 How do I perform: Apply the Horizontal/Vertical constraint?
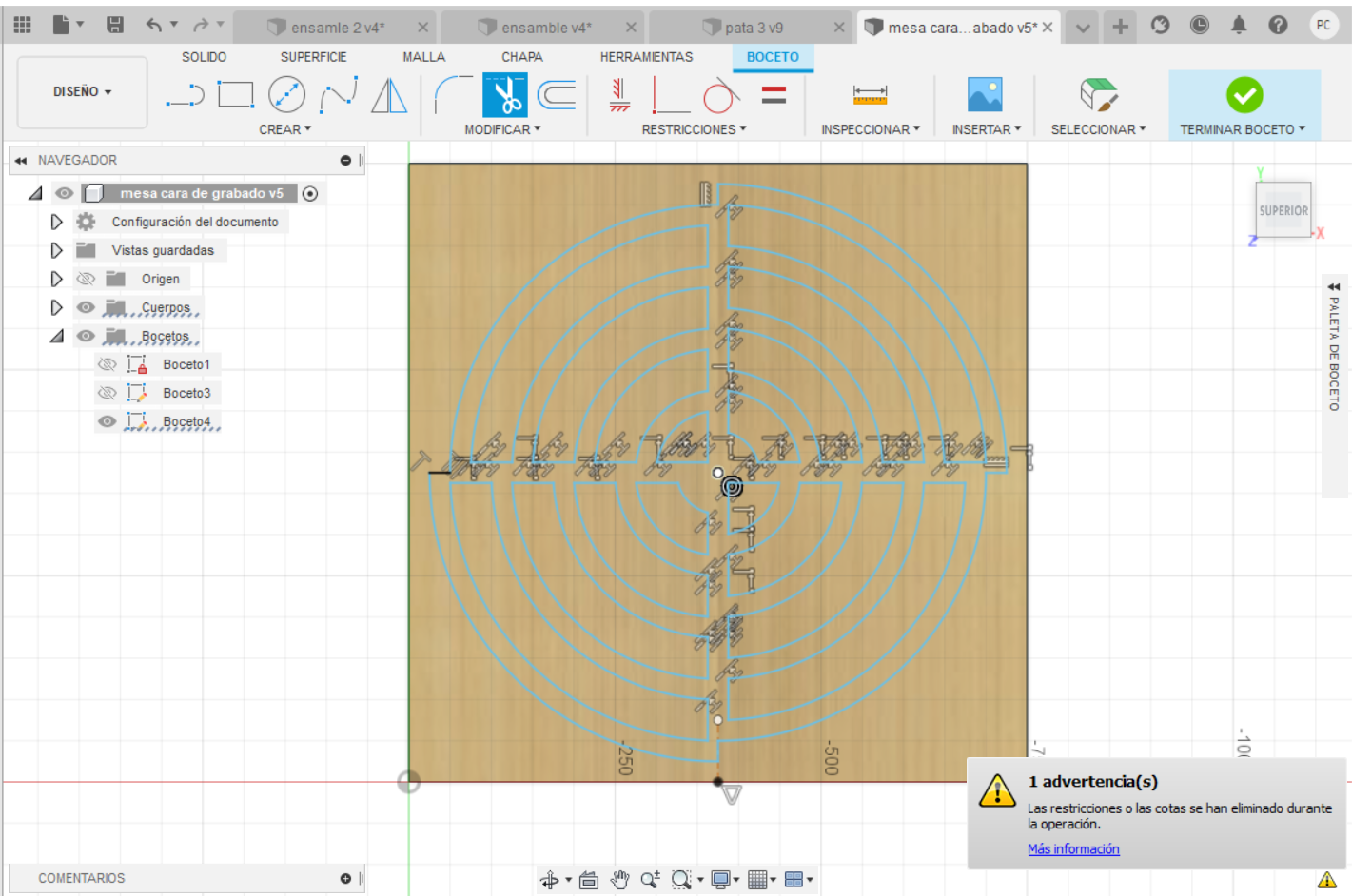[x=619, y=95]
